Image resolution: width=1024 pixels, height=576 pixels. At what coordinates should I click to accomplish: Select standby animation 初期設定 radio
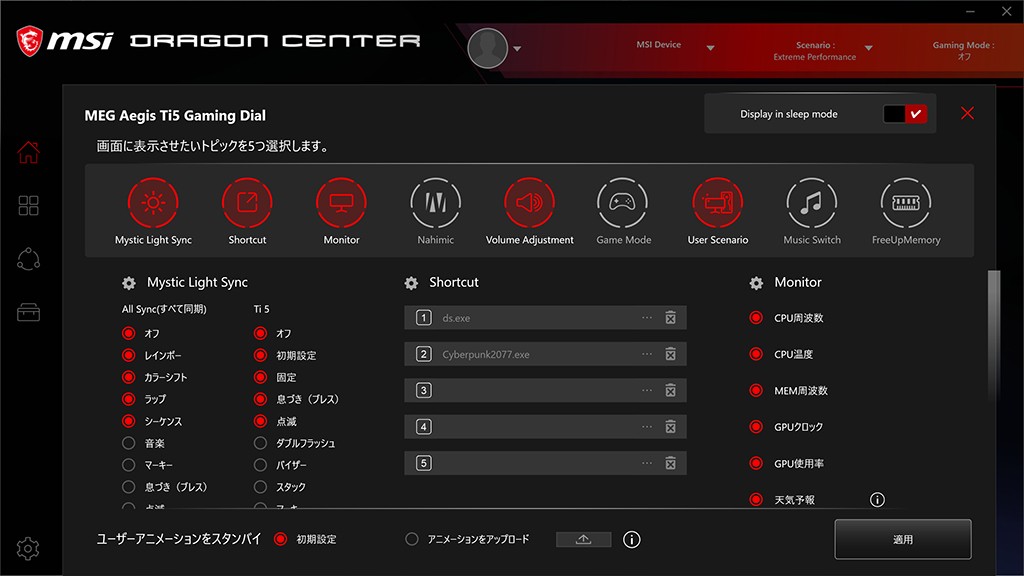[x=280, y=539]
